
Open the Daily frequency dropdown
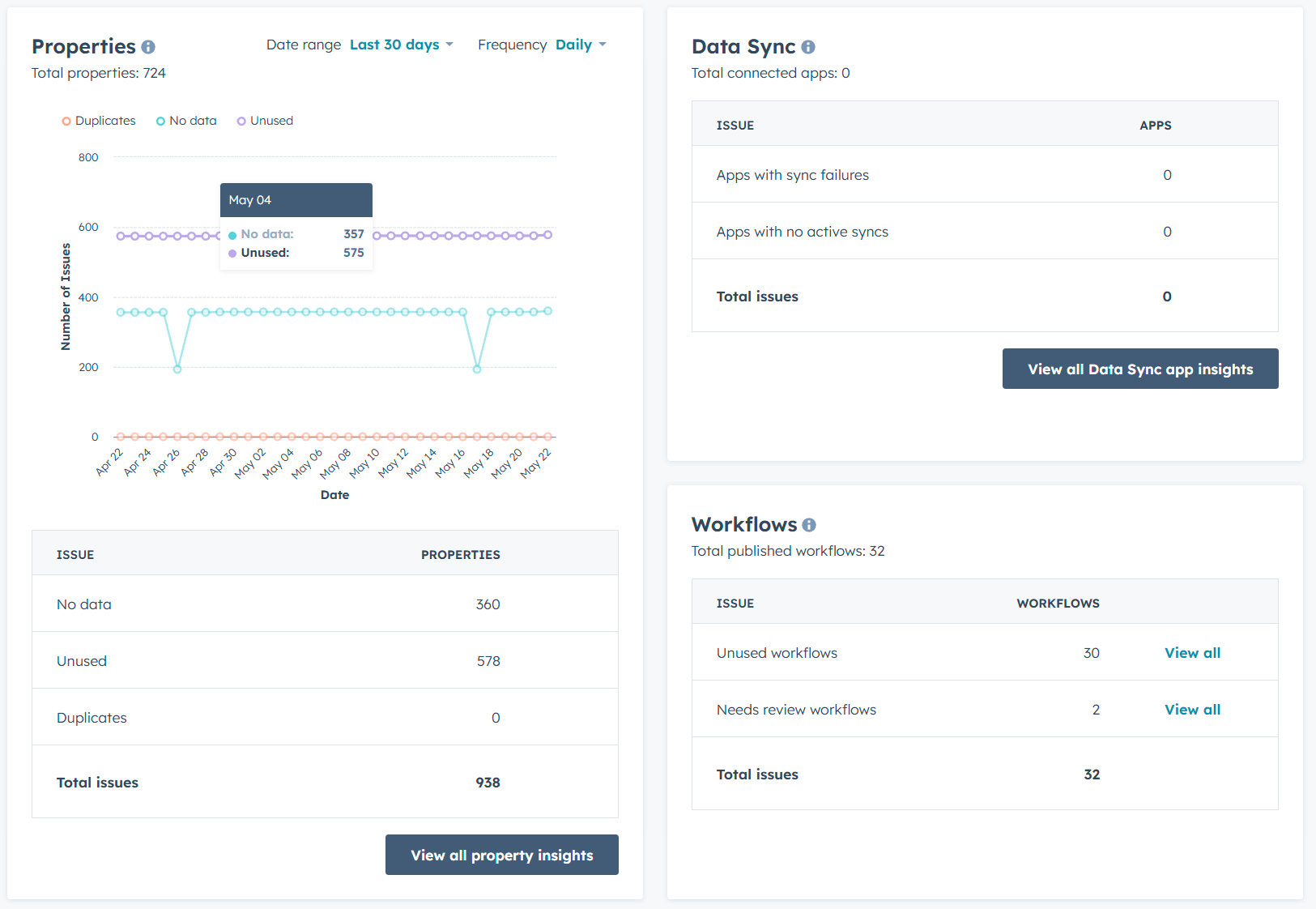coord(581,45)
